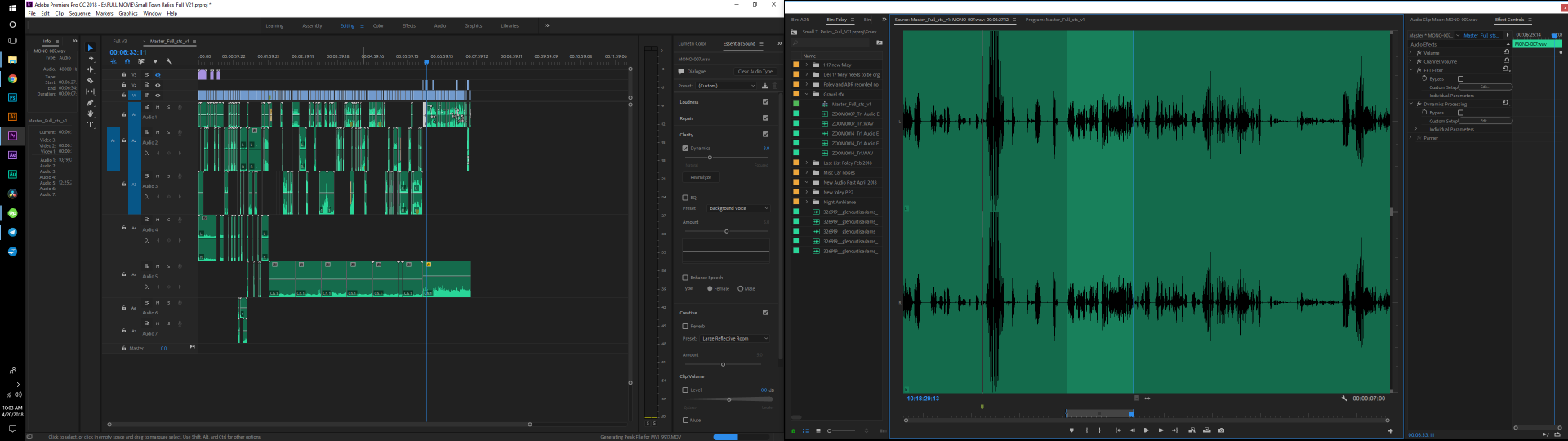Select the Pen tool
This screenshot has height=441, width=1568.
point(90,103)
